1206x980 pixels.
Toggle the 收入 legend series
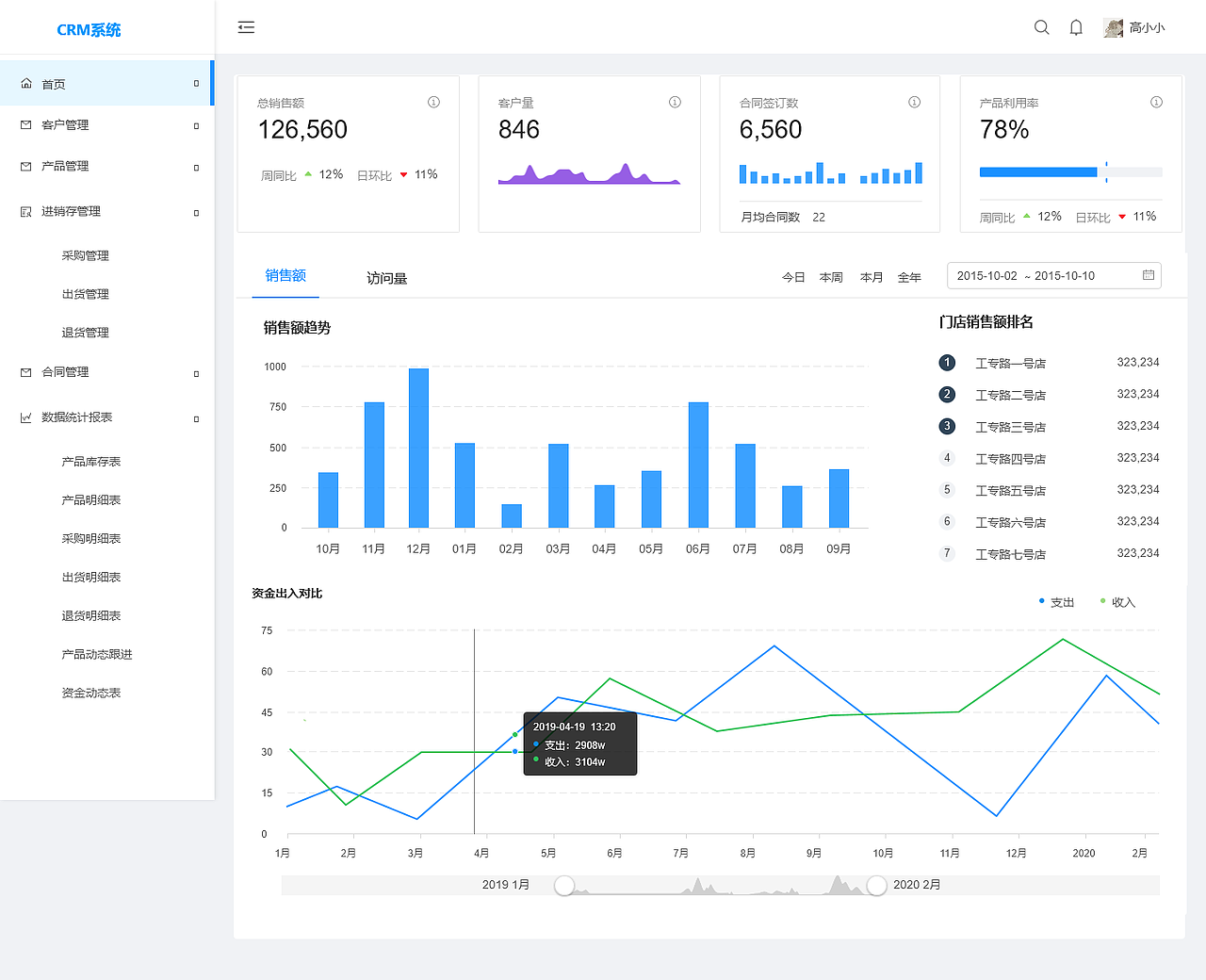pos(1117,602)
